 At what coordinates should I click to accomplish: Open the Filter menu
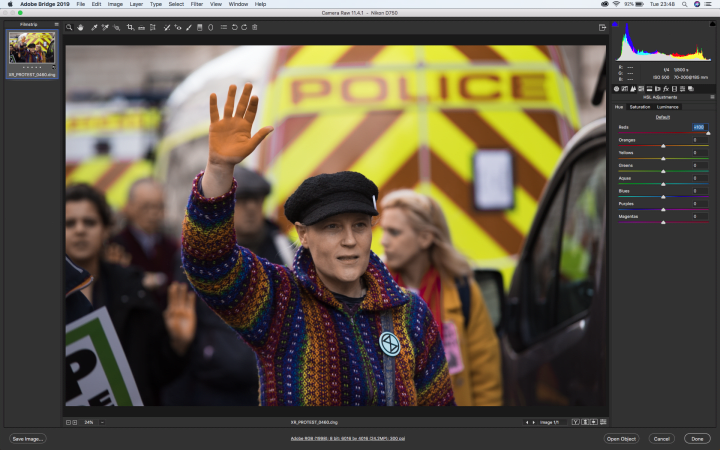(x=197, y=4)
